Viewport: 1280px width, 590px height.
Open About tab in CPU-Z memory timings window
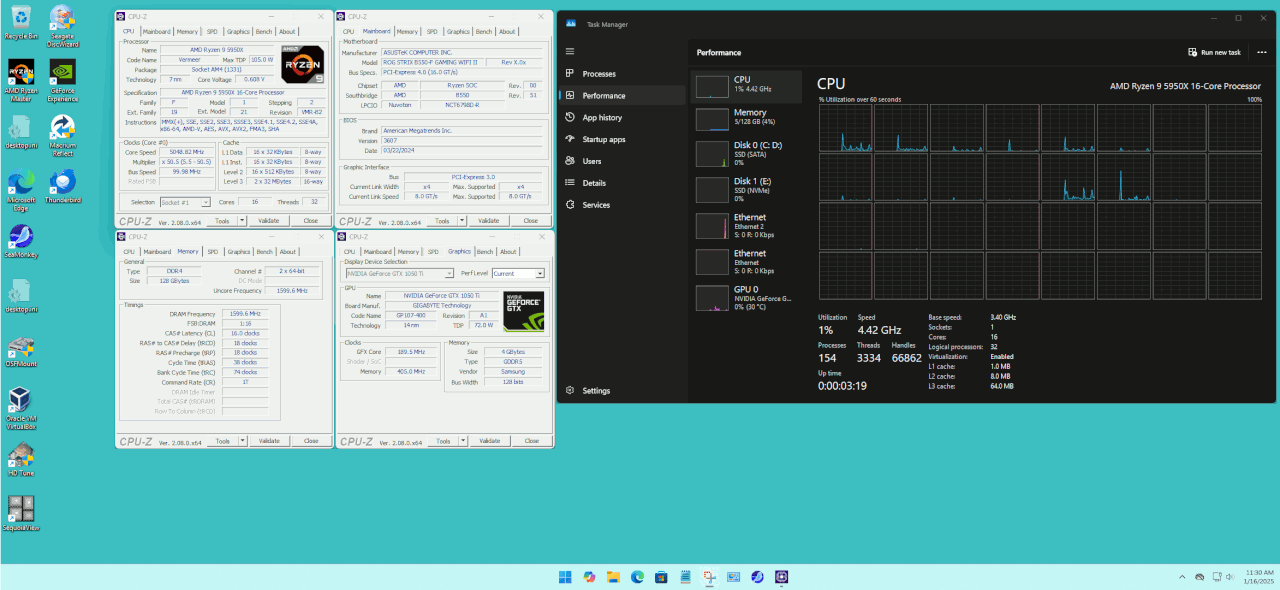[x=288, y=252]
